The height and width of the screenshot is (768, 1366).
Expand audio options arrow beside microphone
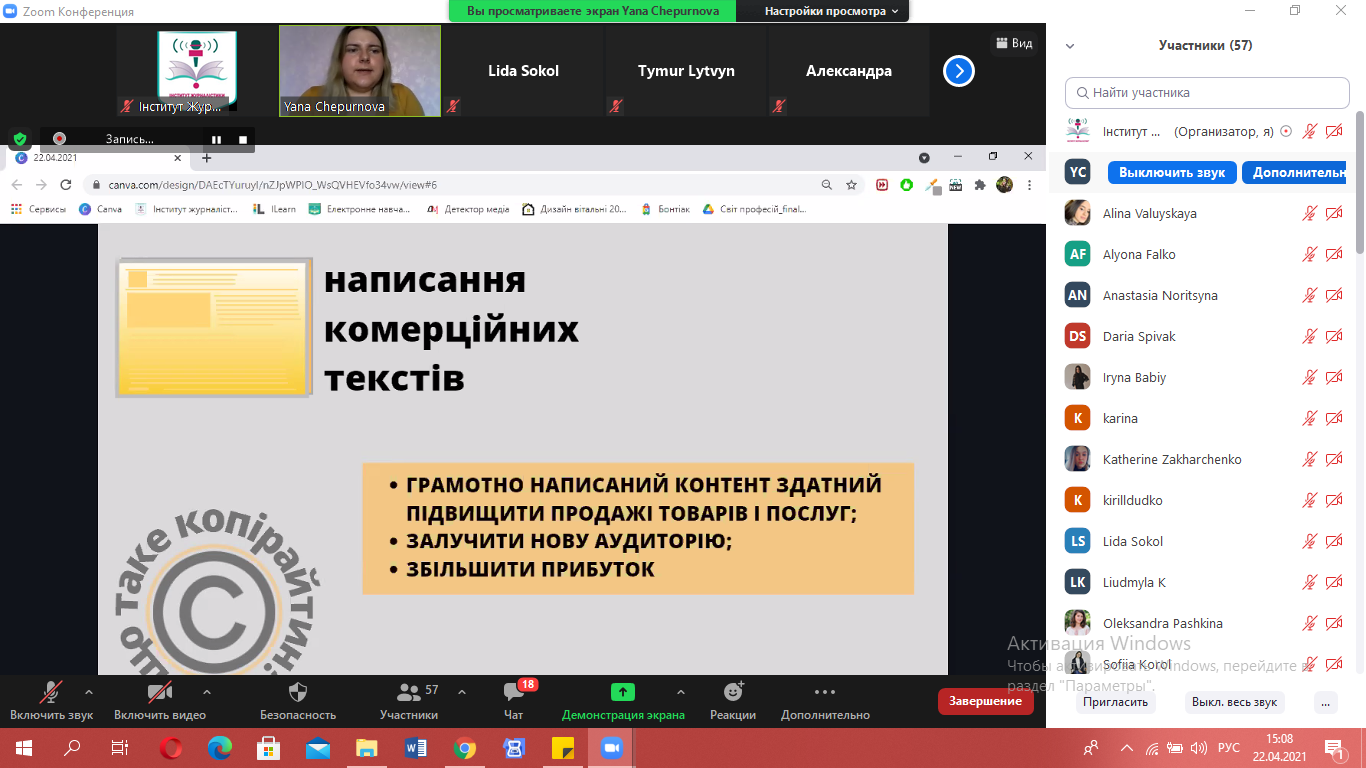(89, 692)
